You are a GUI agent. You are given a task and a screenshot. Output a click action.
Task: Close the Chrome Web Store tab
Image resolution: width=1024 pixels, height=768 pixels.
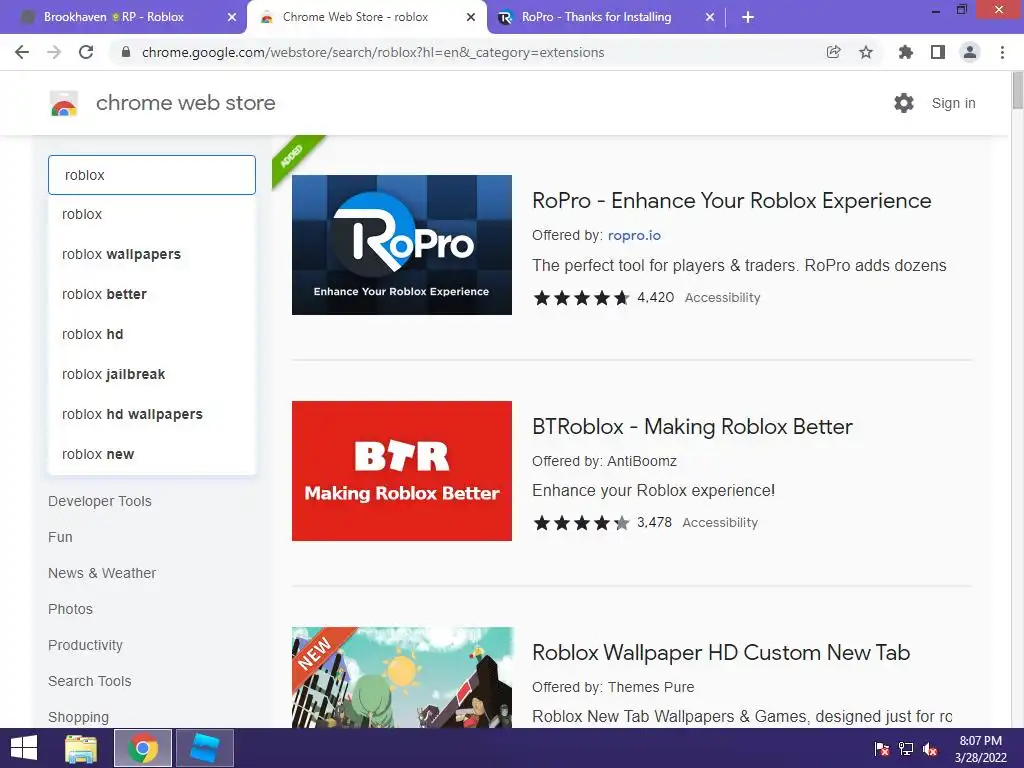pyautogui.click(x=471, y=18)
